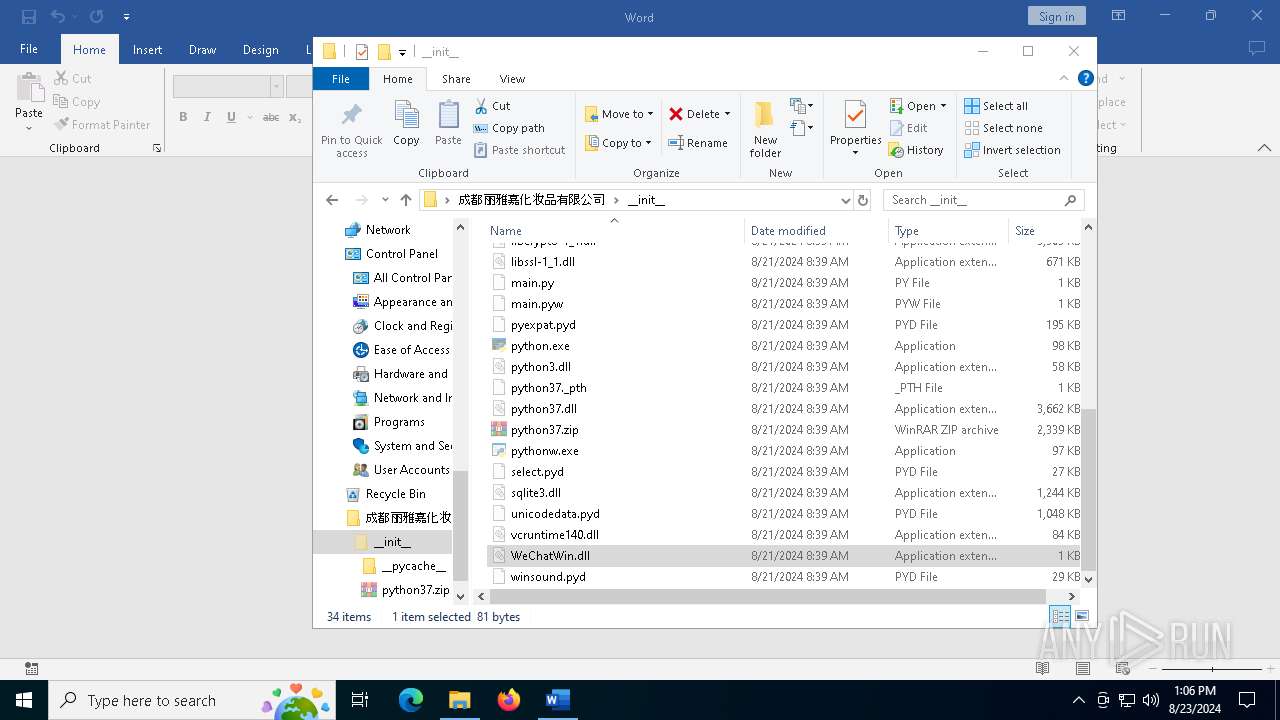Open the Word Draw tab
Image resolution: width=1280 pixels, height=720 pixels.
(x=202, y=50)
